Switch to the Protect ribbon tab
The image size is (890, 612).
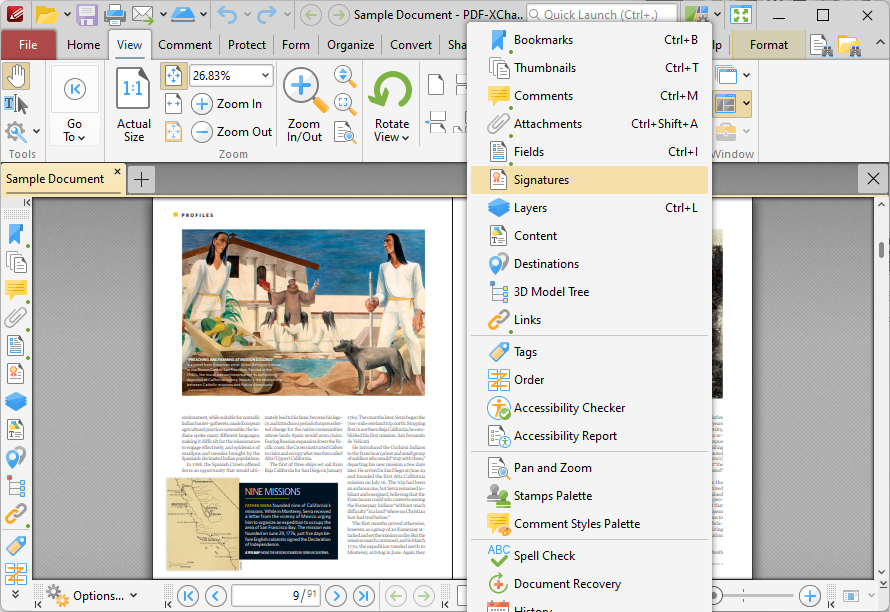pos(247,45)
